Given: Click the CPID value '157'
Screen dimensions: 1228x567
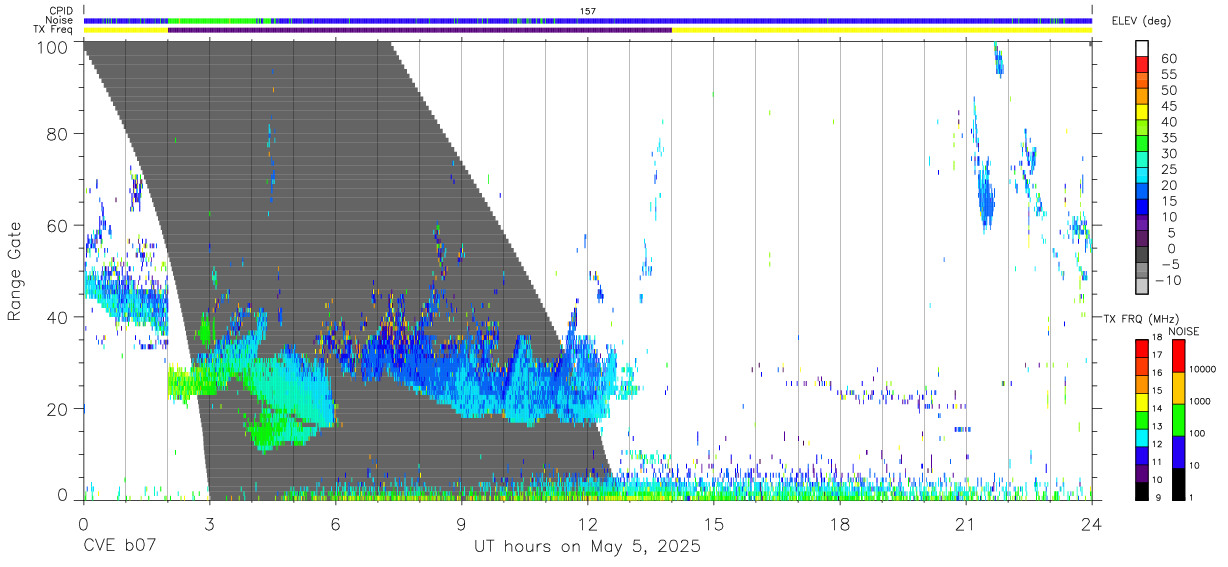Looking at the screenshot, I should pyautogui.click(x=588, y=11).
